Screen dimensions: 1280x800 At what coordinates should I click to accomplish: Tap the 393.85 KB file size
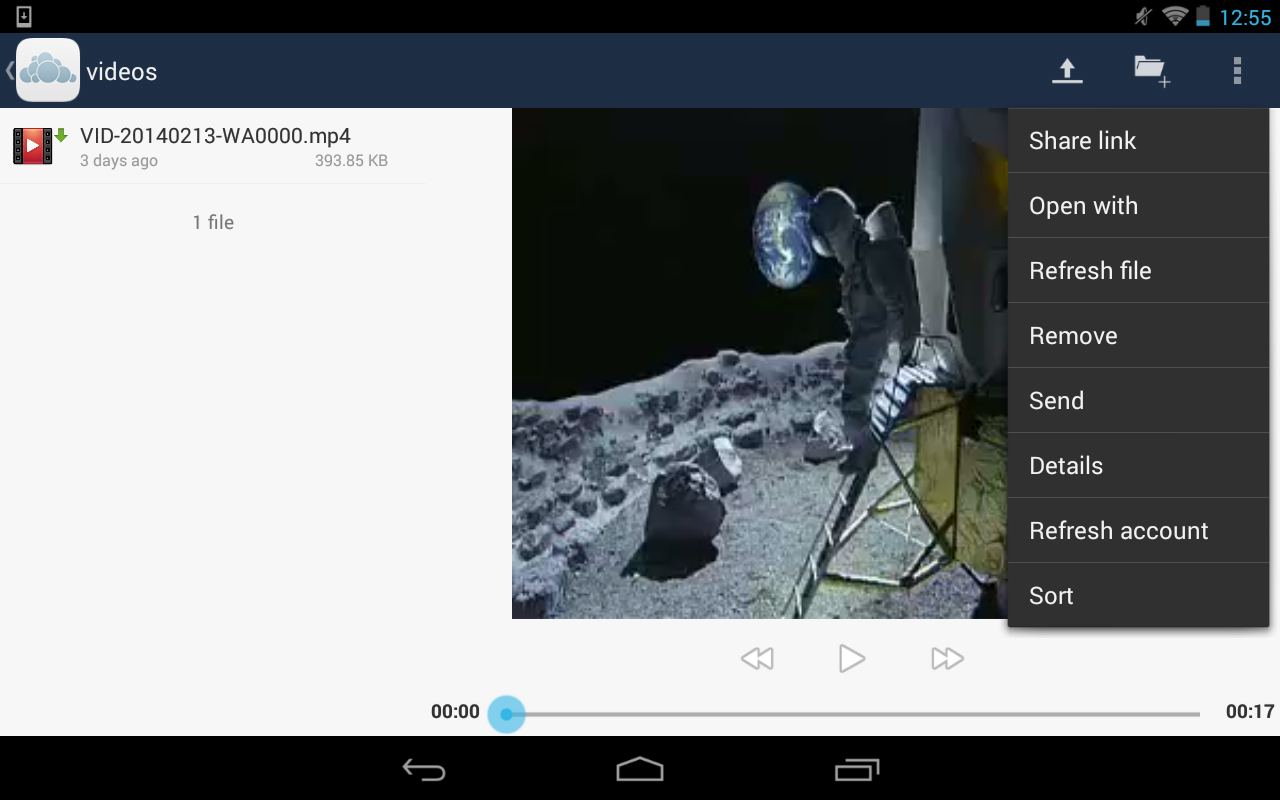tap(351, 161)
